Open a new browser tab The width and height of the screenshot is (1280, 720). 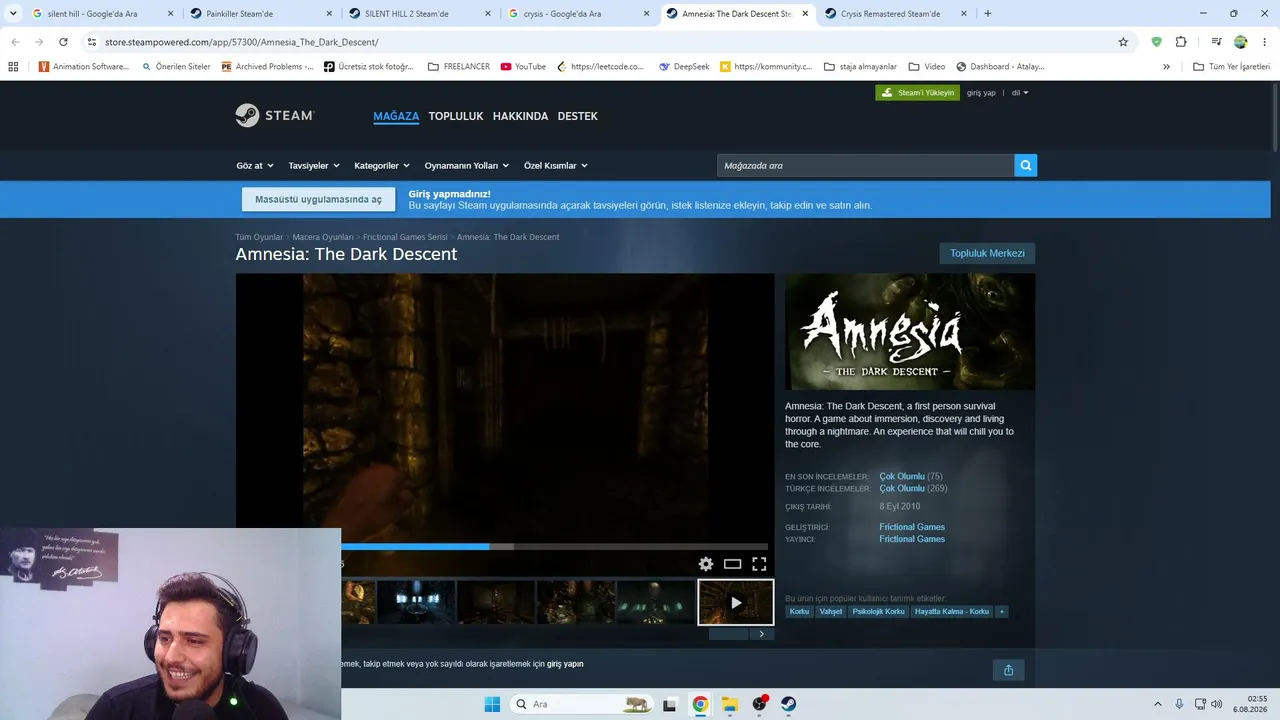pos(988,14)
